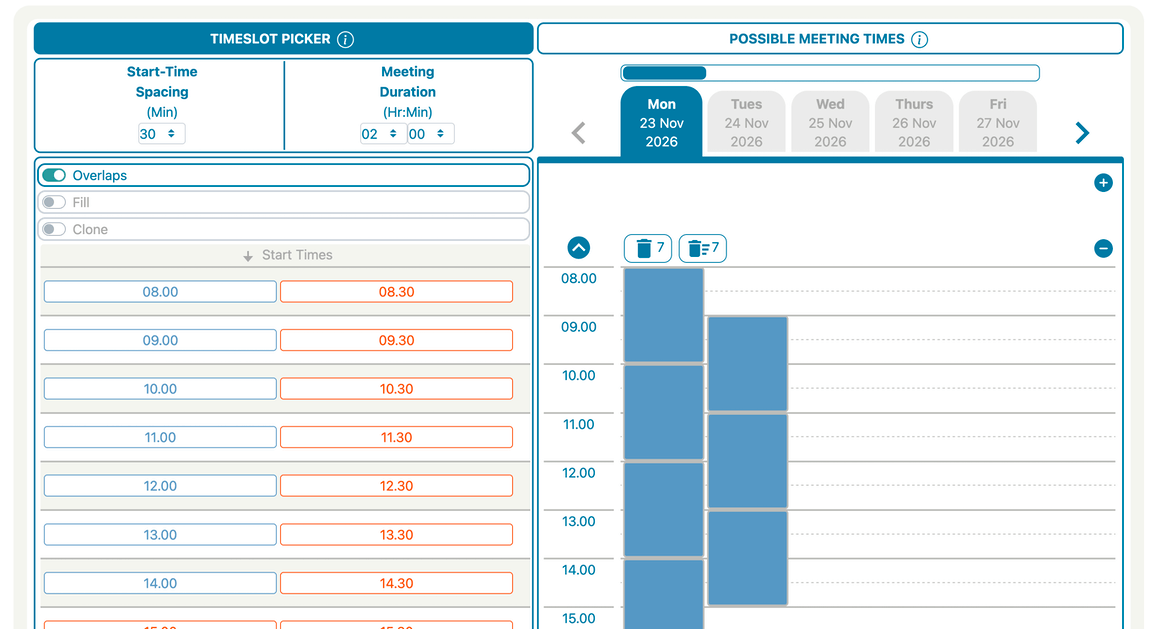
Task: Click the down arrow beside Start Times
Action: tap(248, 256)
